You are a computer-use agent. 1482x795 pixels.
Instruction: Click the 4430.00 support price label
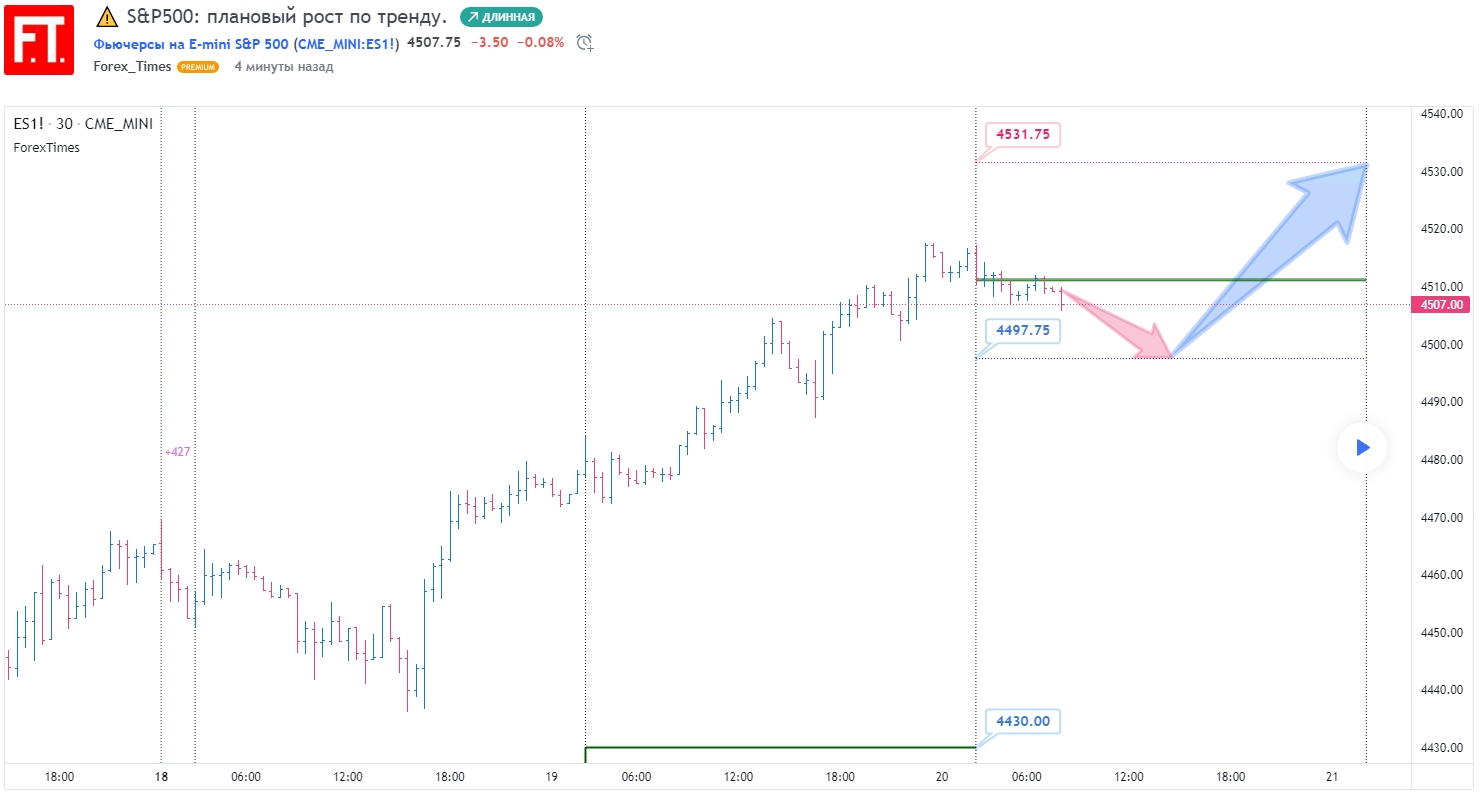[x=1022, y=721]
